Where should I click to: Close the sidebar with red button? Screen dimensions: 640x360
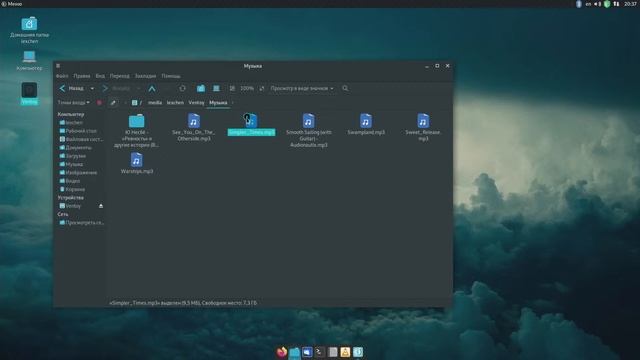point(99,102)
